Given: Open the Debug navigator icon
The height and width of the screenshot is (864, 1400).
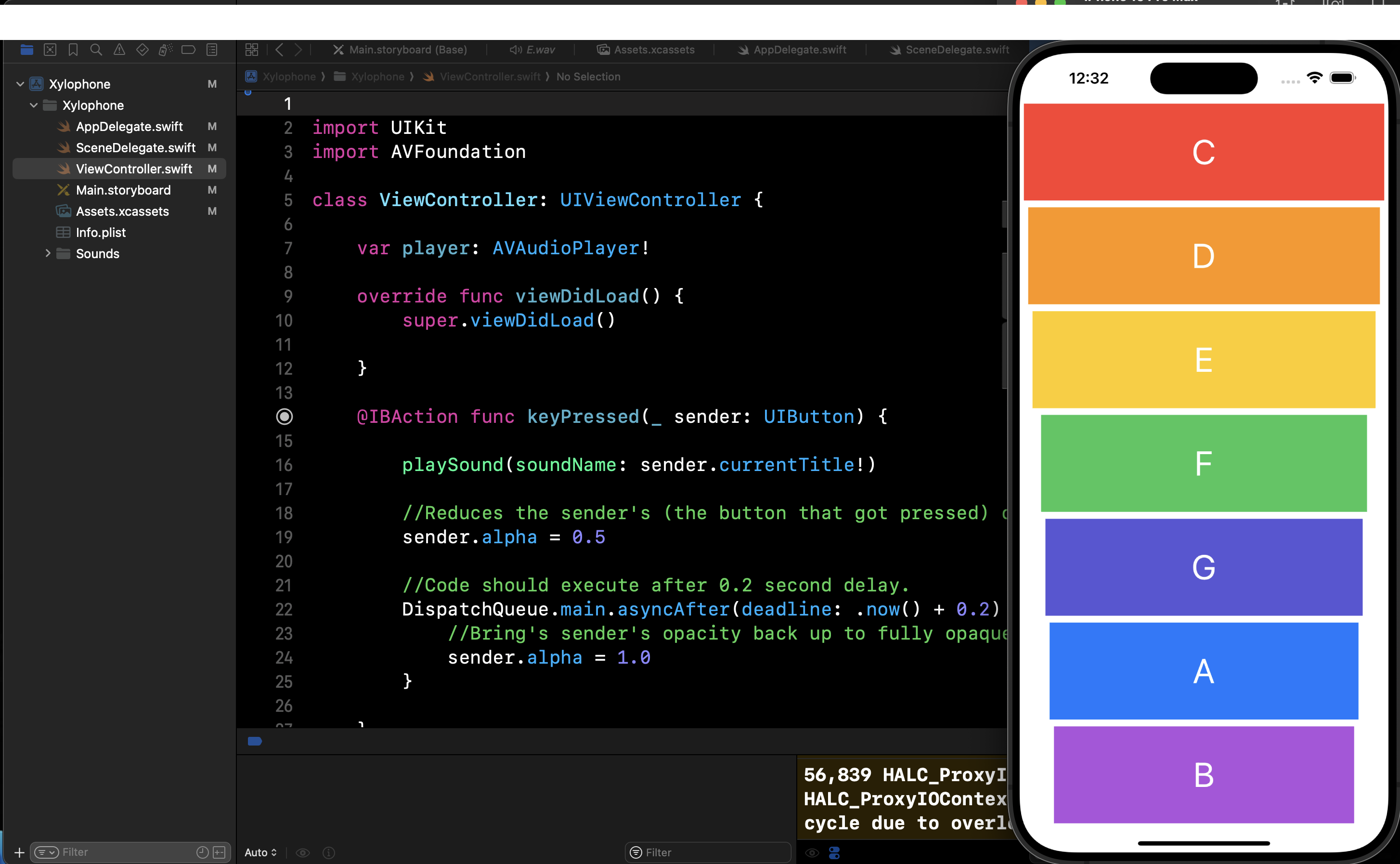Looking at the screenshot, I should [166, 50].
